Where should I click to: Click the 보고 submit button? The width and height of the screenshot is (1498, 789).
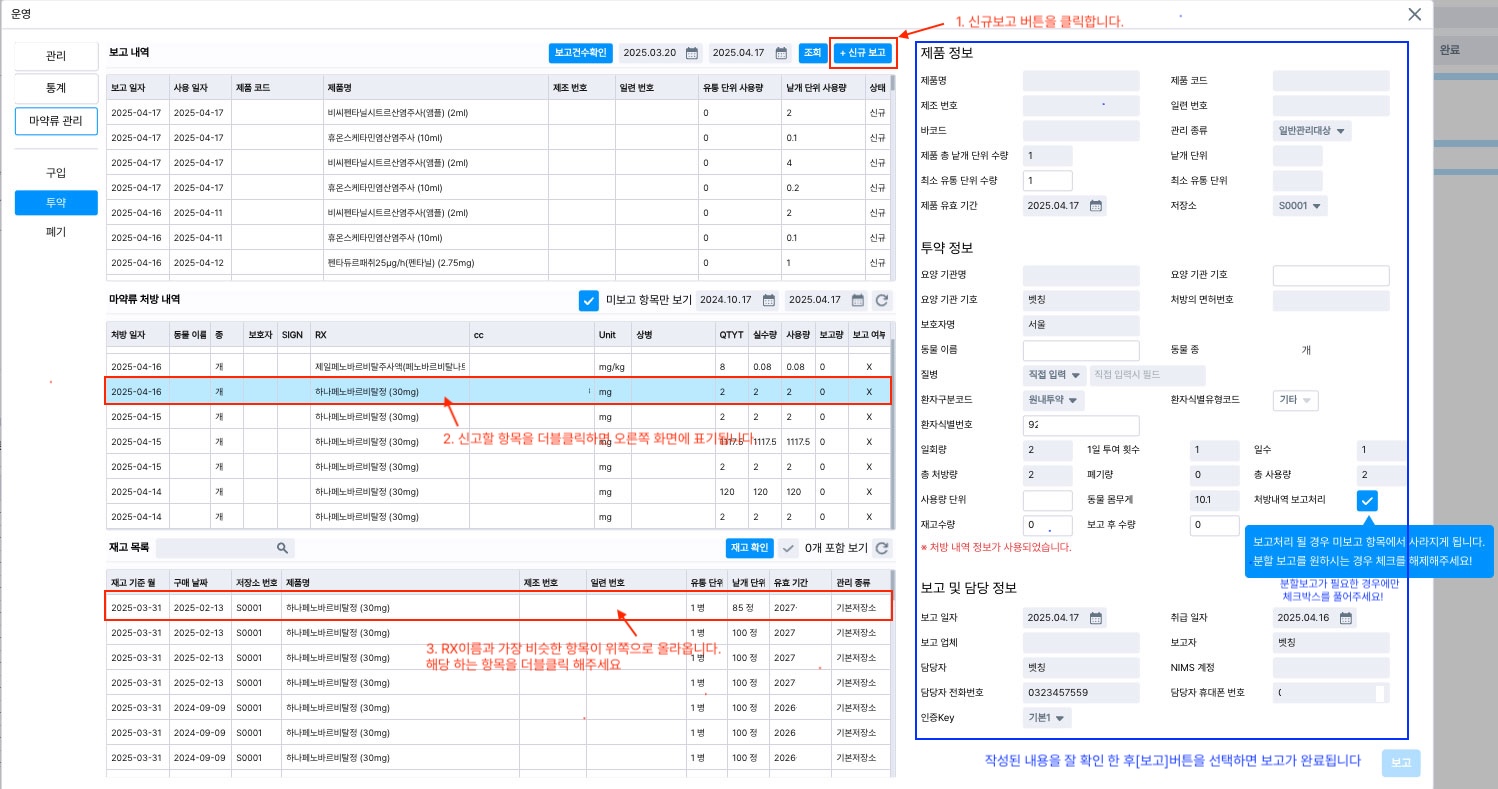click(x=1400, y=763)
